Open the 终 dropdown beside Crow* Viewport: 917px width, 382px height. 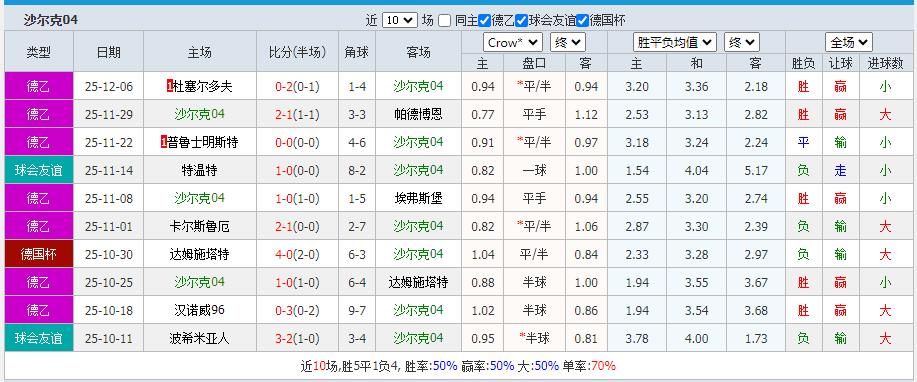567,43
